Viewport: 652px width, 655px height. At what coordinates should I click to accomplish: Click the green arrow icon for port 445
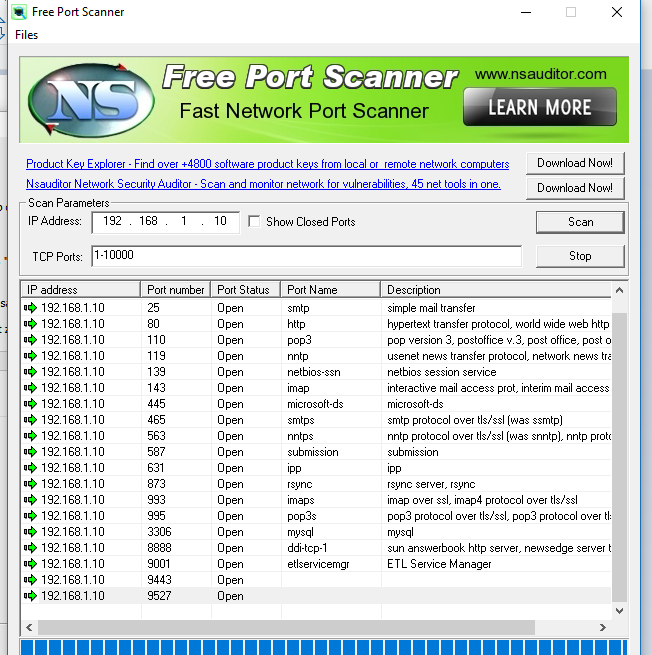click(30, 404)
